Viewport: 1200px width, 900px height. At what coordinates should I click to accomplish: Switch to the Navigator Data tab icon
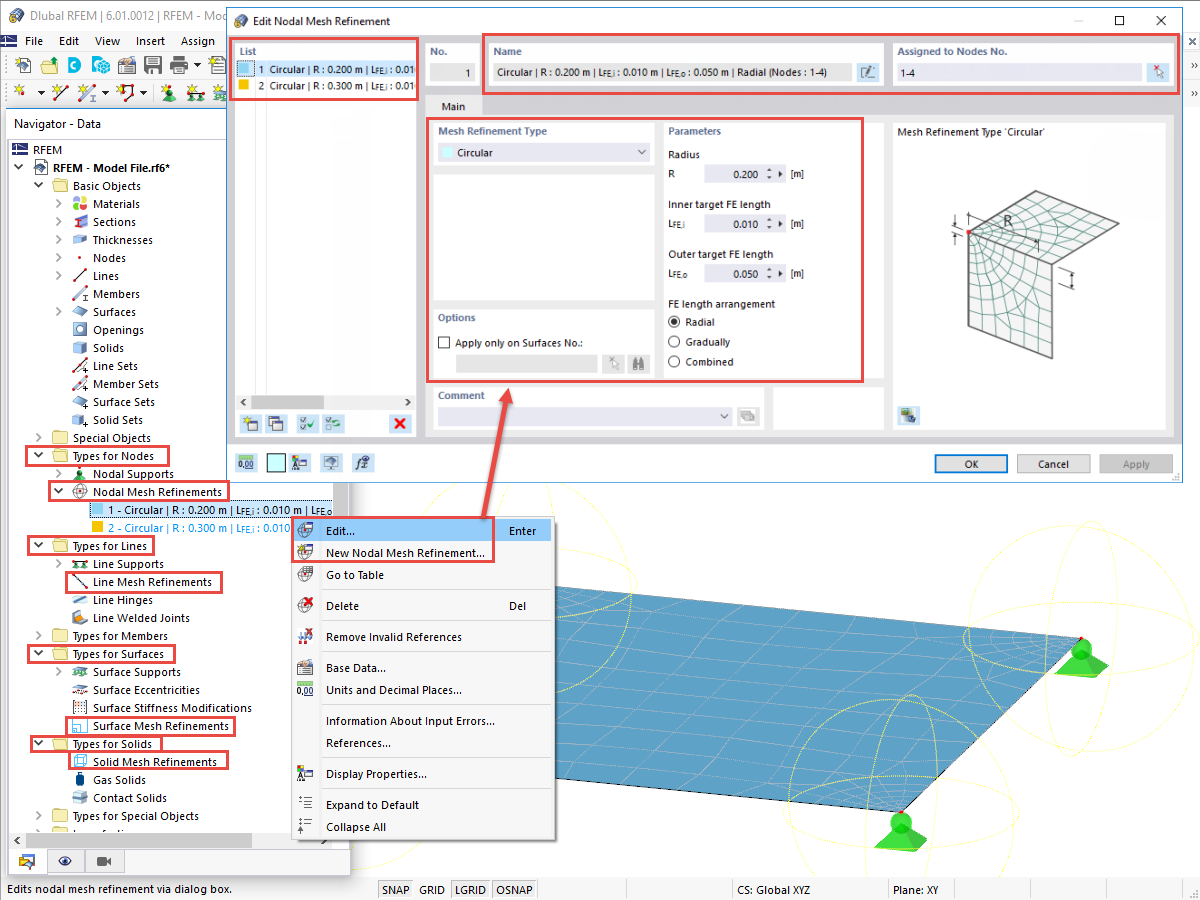pos(27,860)
